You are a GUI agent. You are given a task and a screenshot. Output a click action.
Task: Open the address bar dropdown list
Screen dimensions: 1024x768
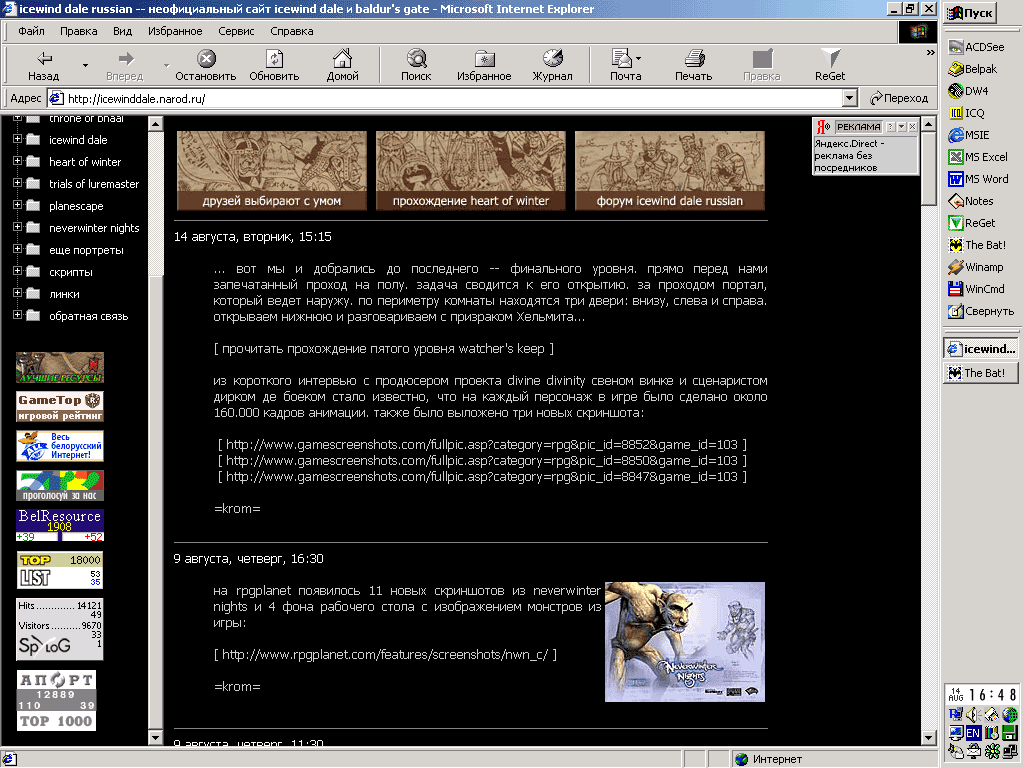[849, 99]
